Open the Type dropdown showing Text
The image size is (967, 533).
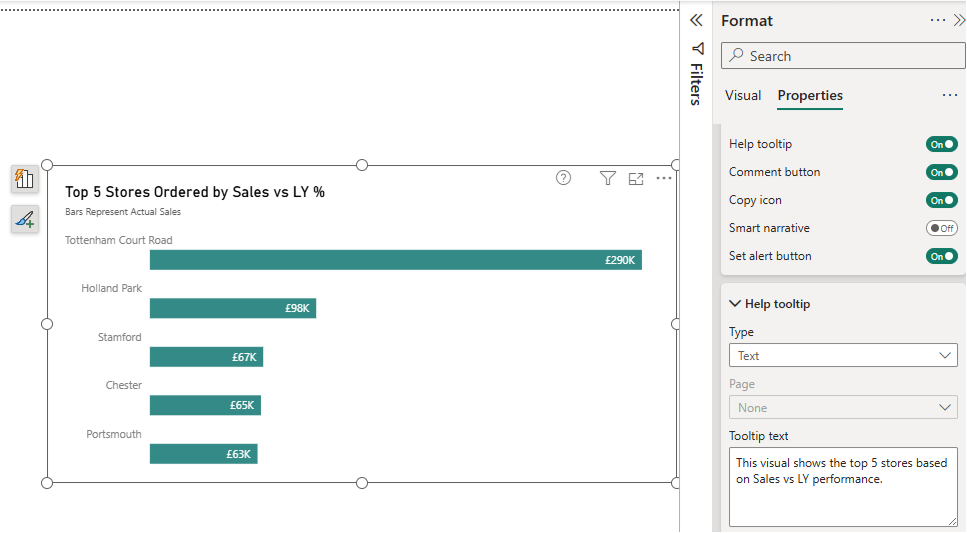[843, 355]
